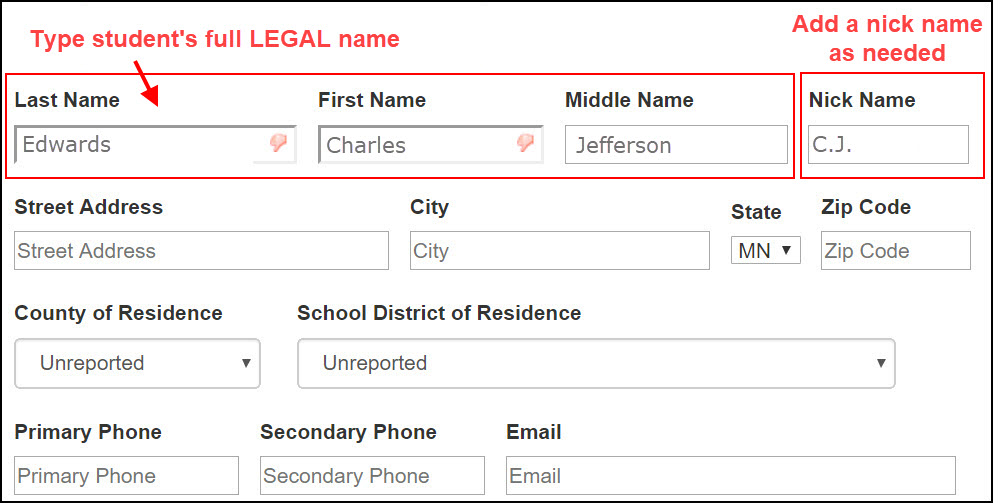Focus the Secondary Phone input box
Viewport: 1002px width, 503px height.
pyautogui.click(x=373, y=476)
